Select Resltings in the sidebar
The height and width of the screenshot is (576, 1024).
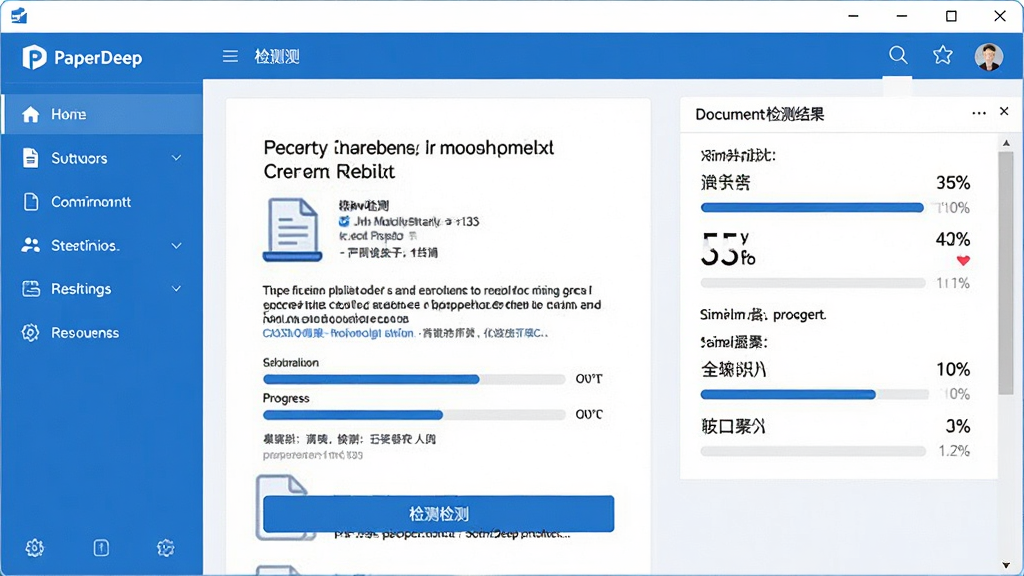click(102, 289)
